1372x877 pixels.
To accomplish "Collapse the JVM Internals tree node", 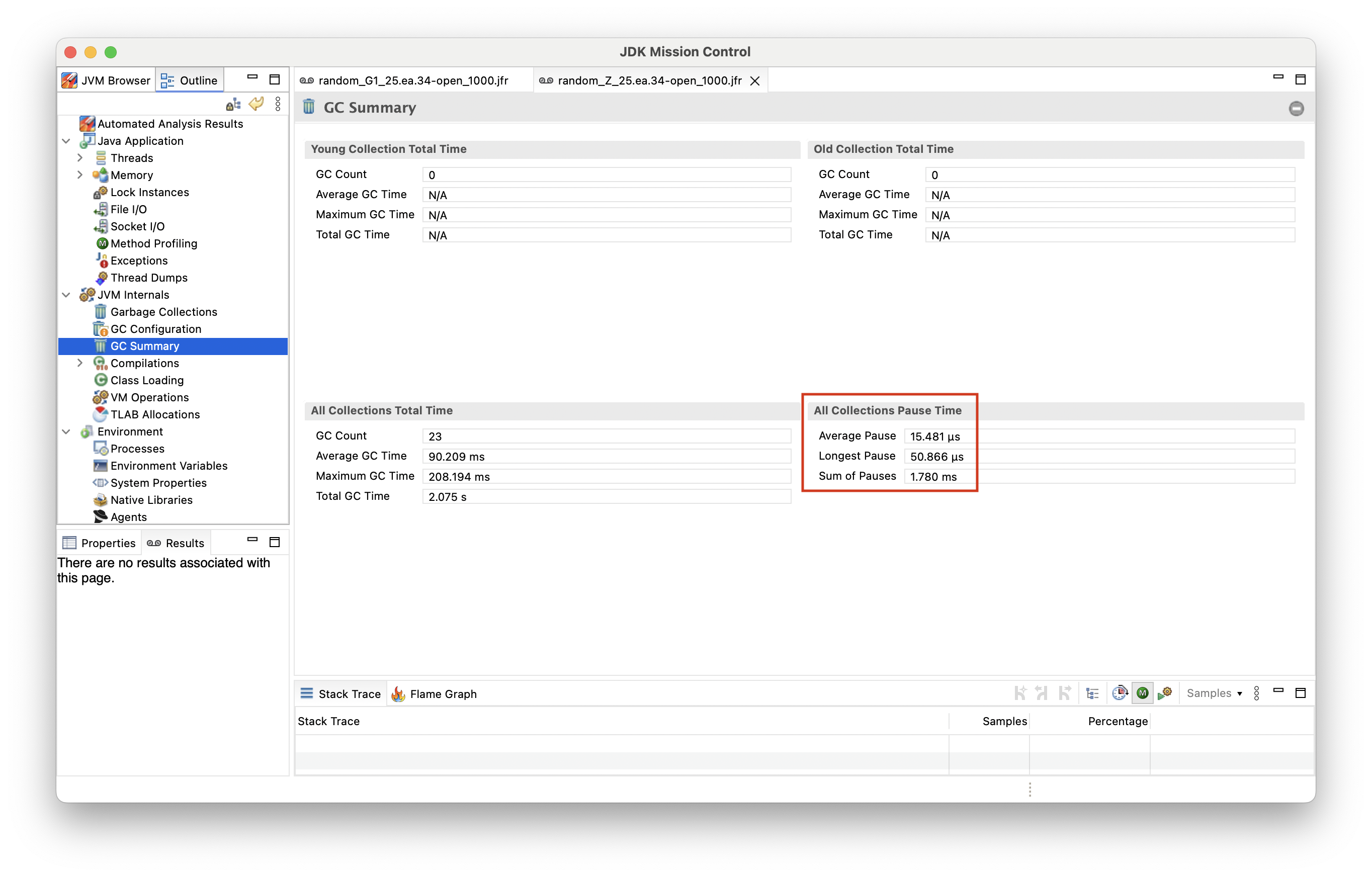I will (x=66, y=295).
